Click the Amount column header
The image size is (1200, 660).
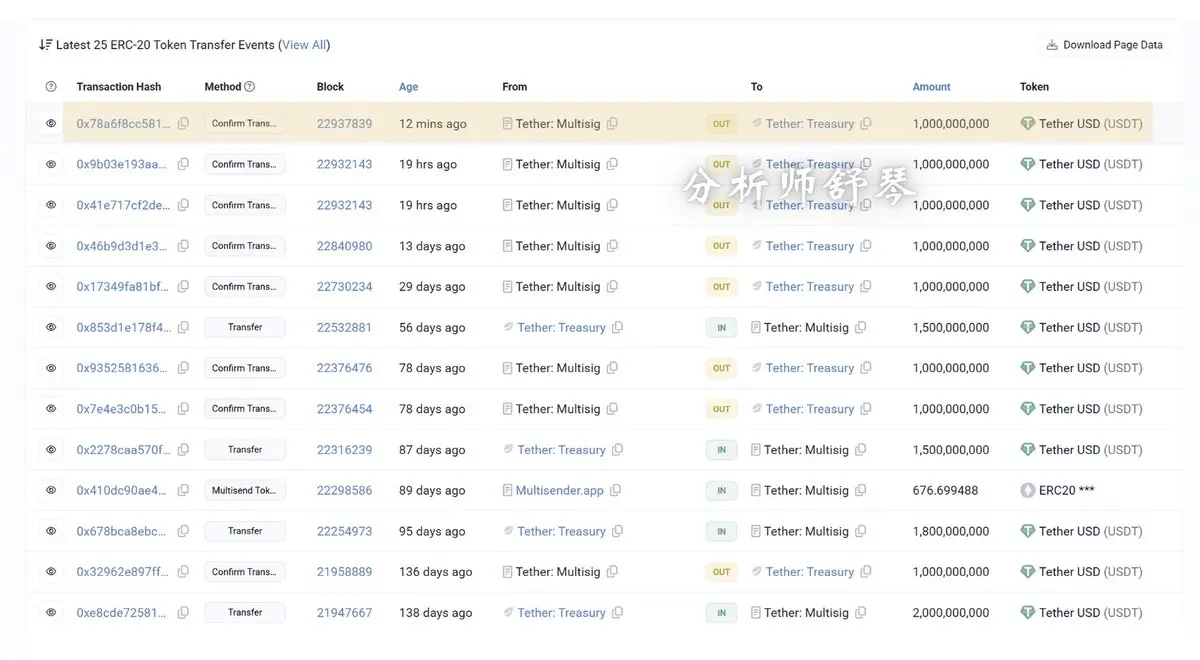[x=931, y=87]
